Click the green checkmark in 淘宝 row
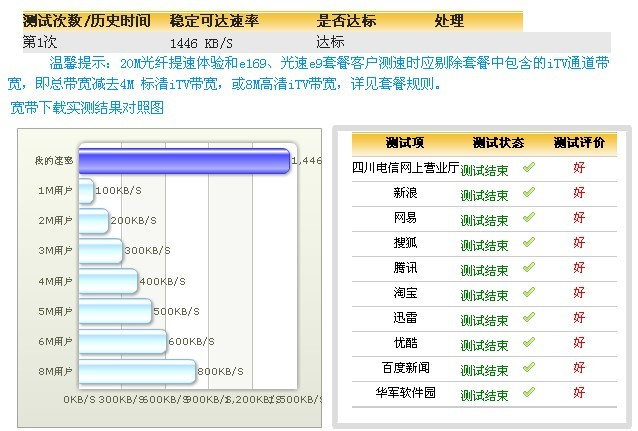Screen dimensions: 638x431 529,292
